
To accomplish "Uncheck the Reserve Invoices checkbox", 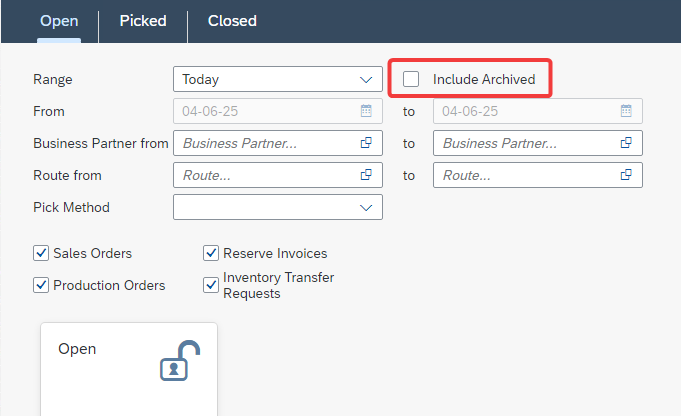I will (211, 253).
